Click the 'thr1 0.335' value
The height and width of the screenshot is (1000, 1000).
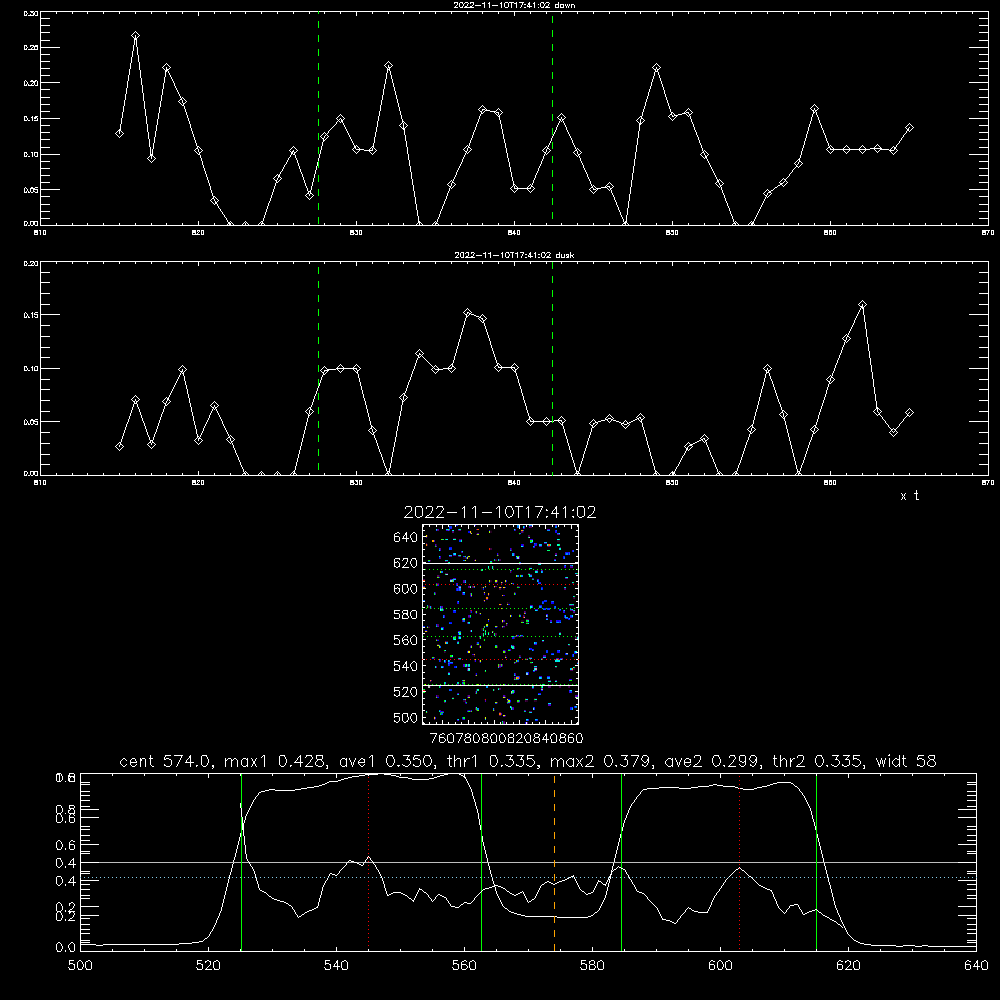pos(494,761)
